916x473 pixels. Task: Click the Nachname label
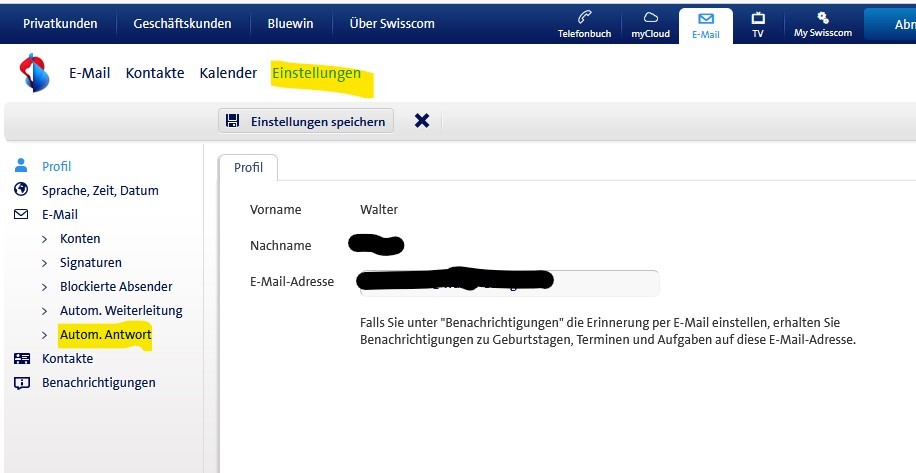(280, 246)
